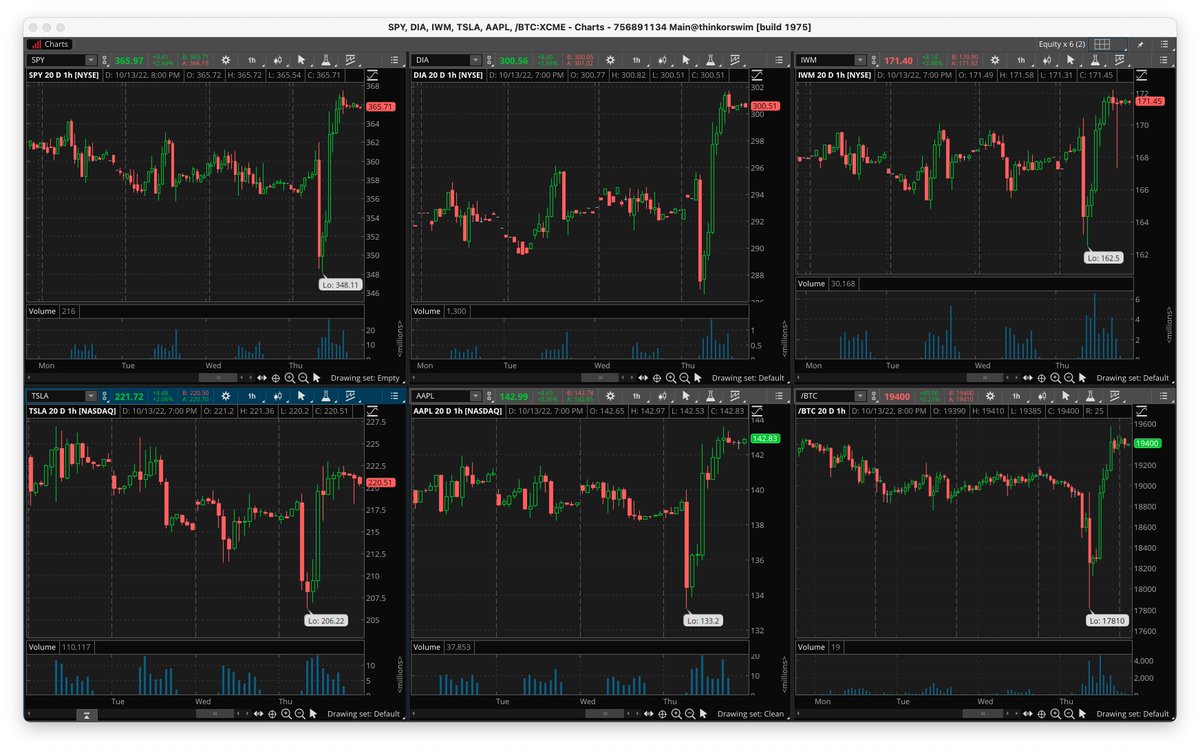Toggle symbol link icon next to DIA
The width and height of the screenshot is (1200, 751).
pos(490,60)
